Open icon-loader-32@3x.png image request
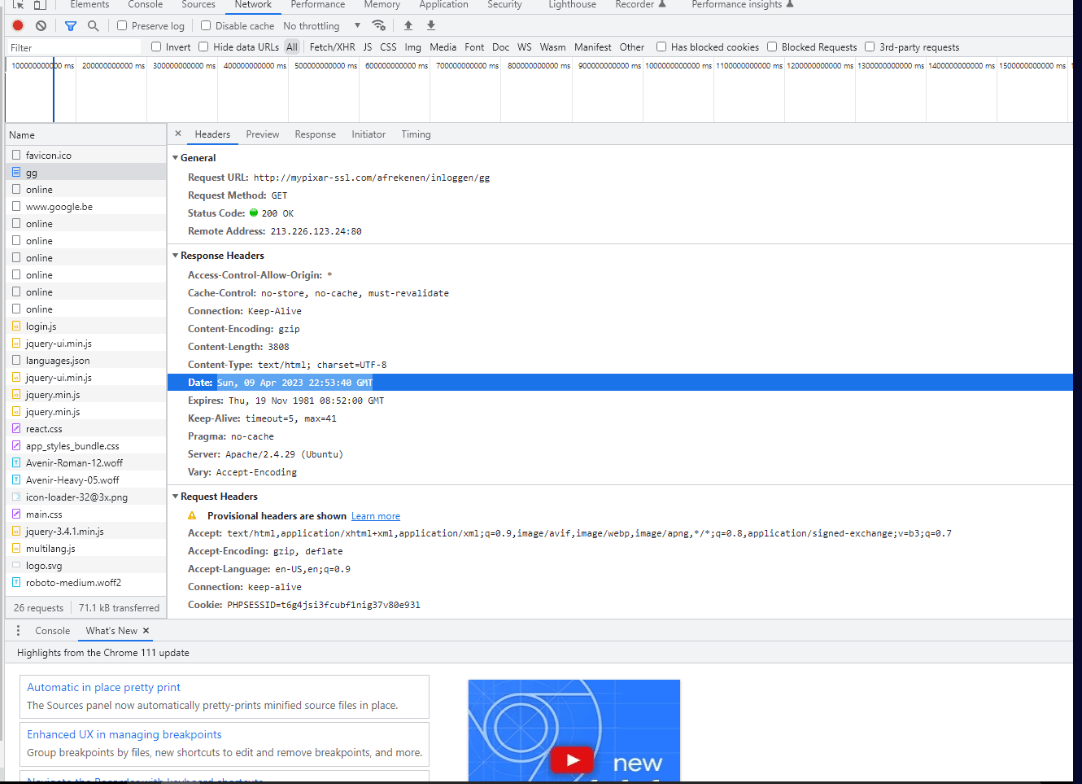Screen dimensions: 1082x784 coord(86,497)
